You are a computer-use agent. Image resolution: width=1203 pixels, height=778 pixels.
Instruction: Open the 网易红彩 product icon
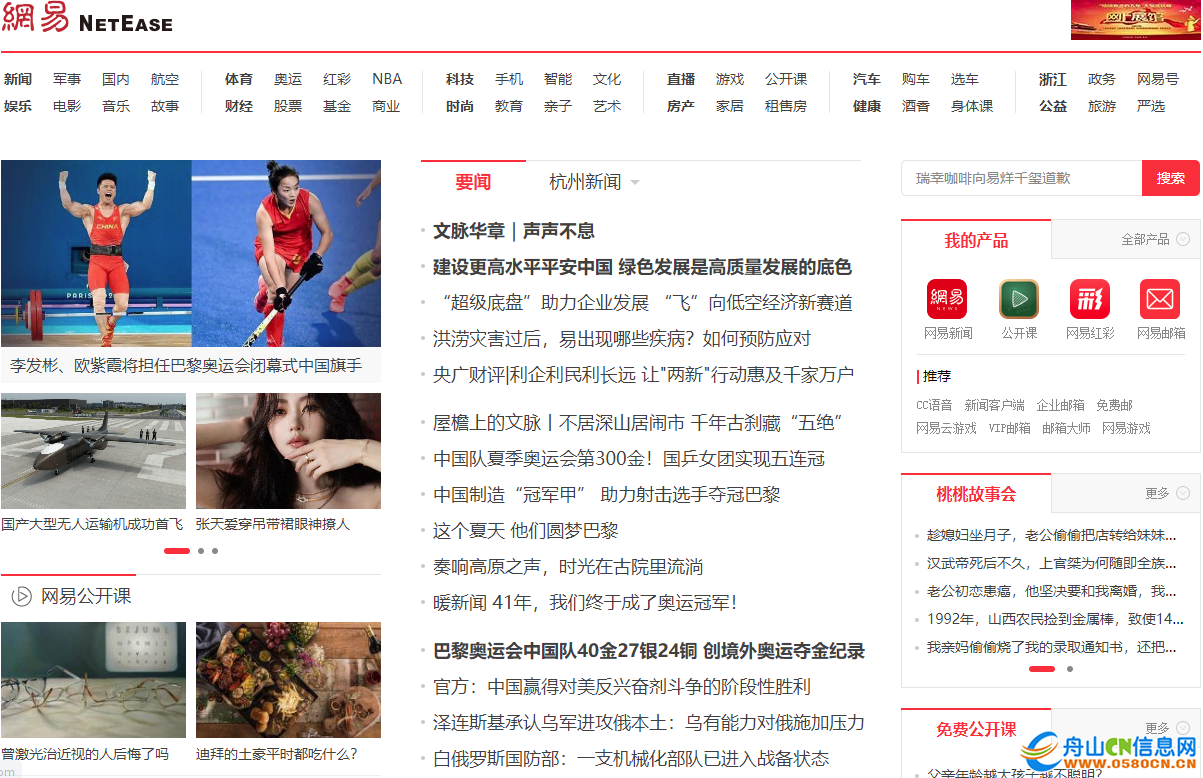[x=1090, y=299]
